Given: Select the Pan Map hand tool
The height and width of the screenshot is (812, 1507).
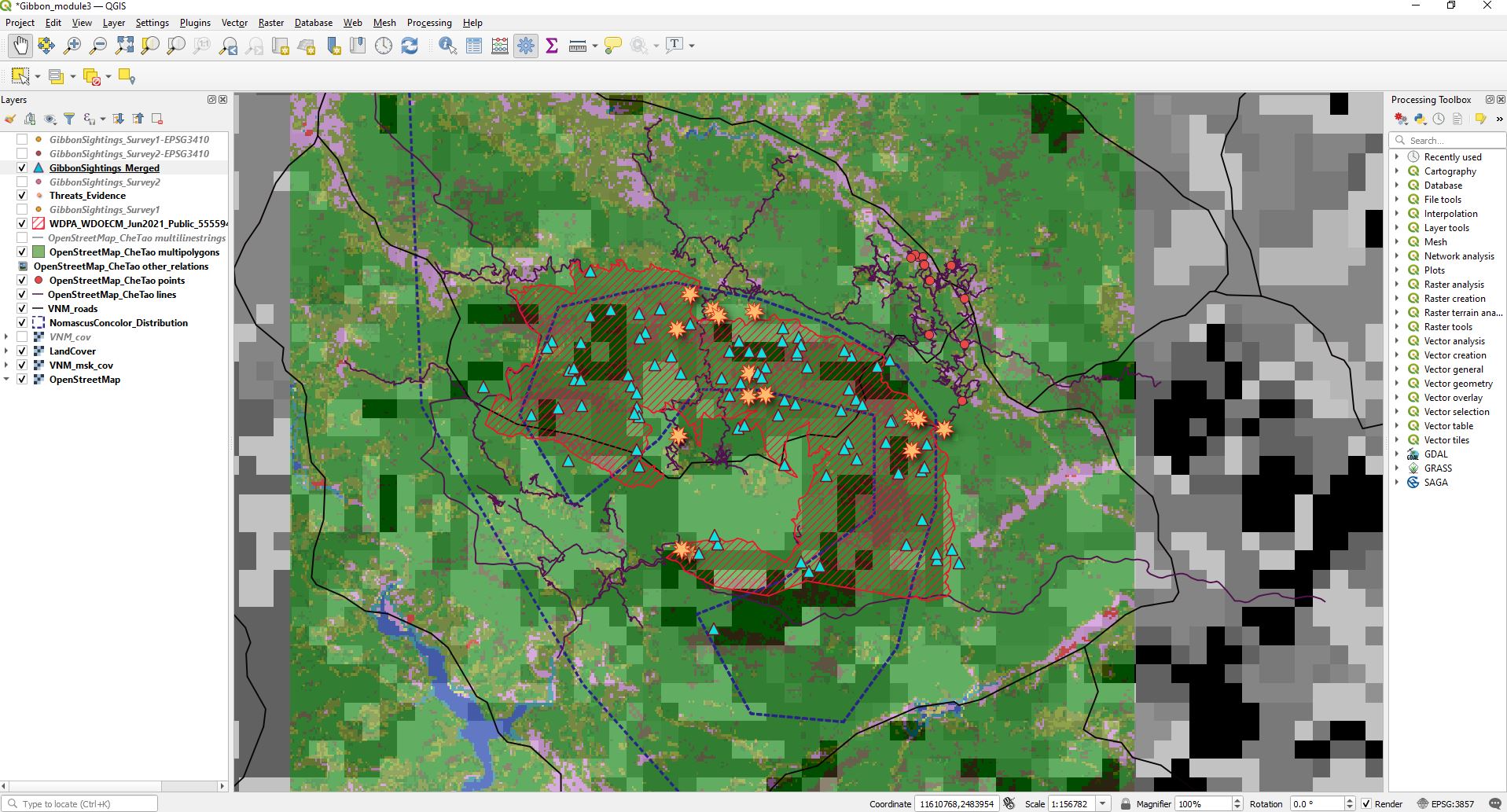Looking at the screenshot, I should [20, 46].
